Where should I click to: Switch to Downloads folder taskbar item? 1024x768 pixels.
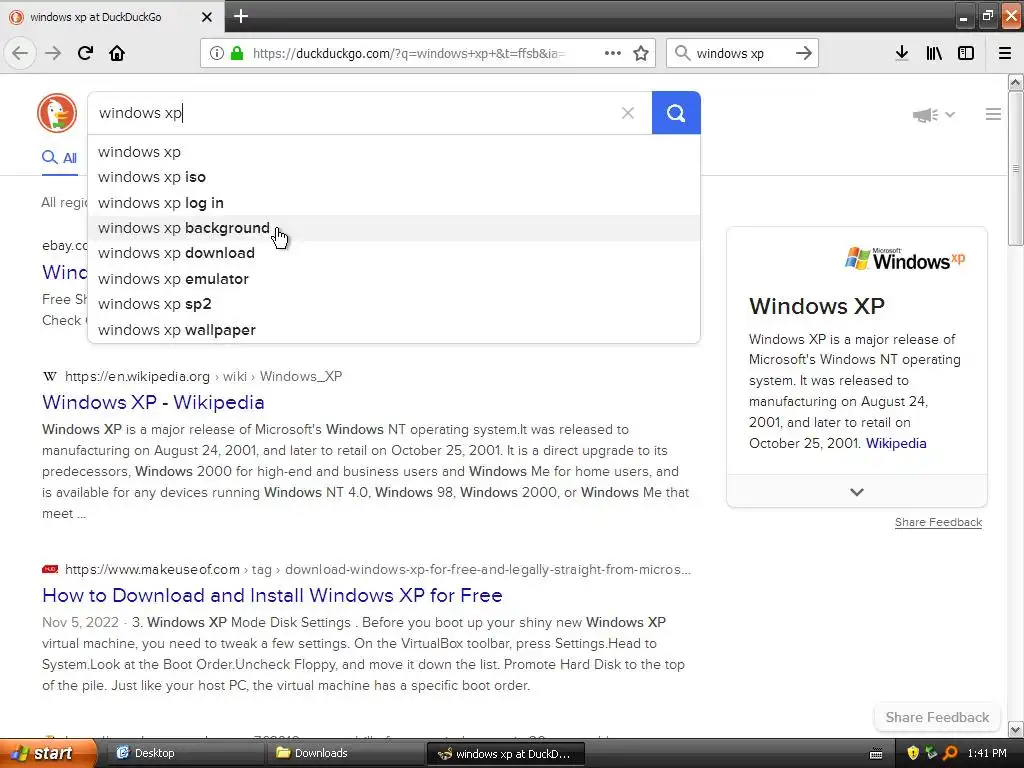[x=345, y=753]
